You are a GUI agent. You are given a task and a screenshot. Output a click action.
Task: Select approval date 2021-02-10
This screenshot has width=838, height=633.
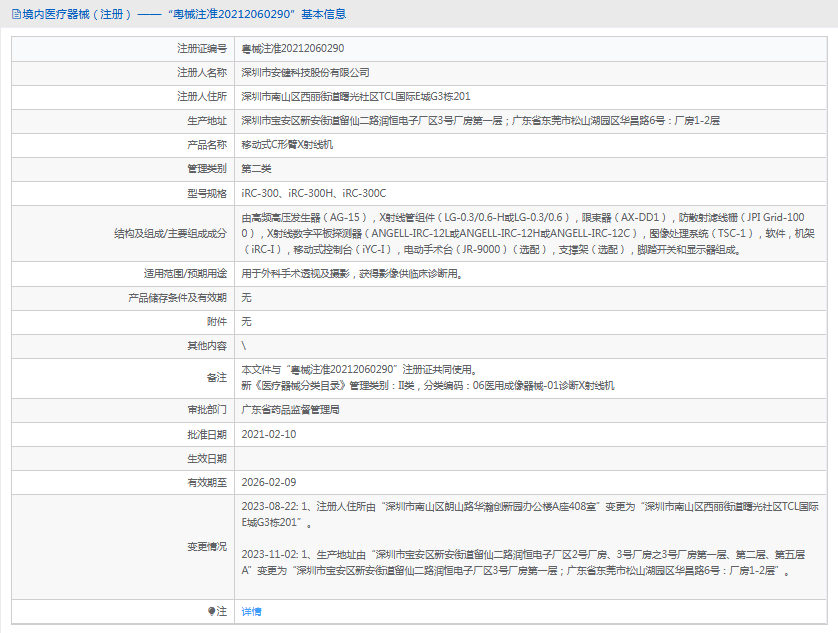269,434
